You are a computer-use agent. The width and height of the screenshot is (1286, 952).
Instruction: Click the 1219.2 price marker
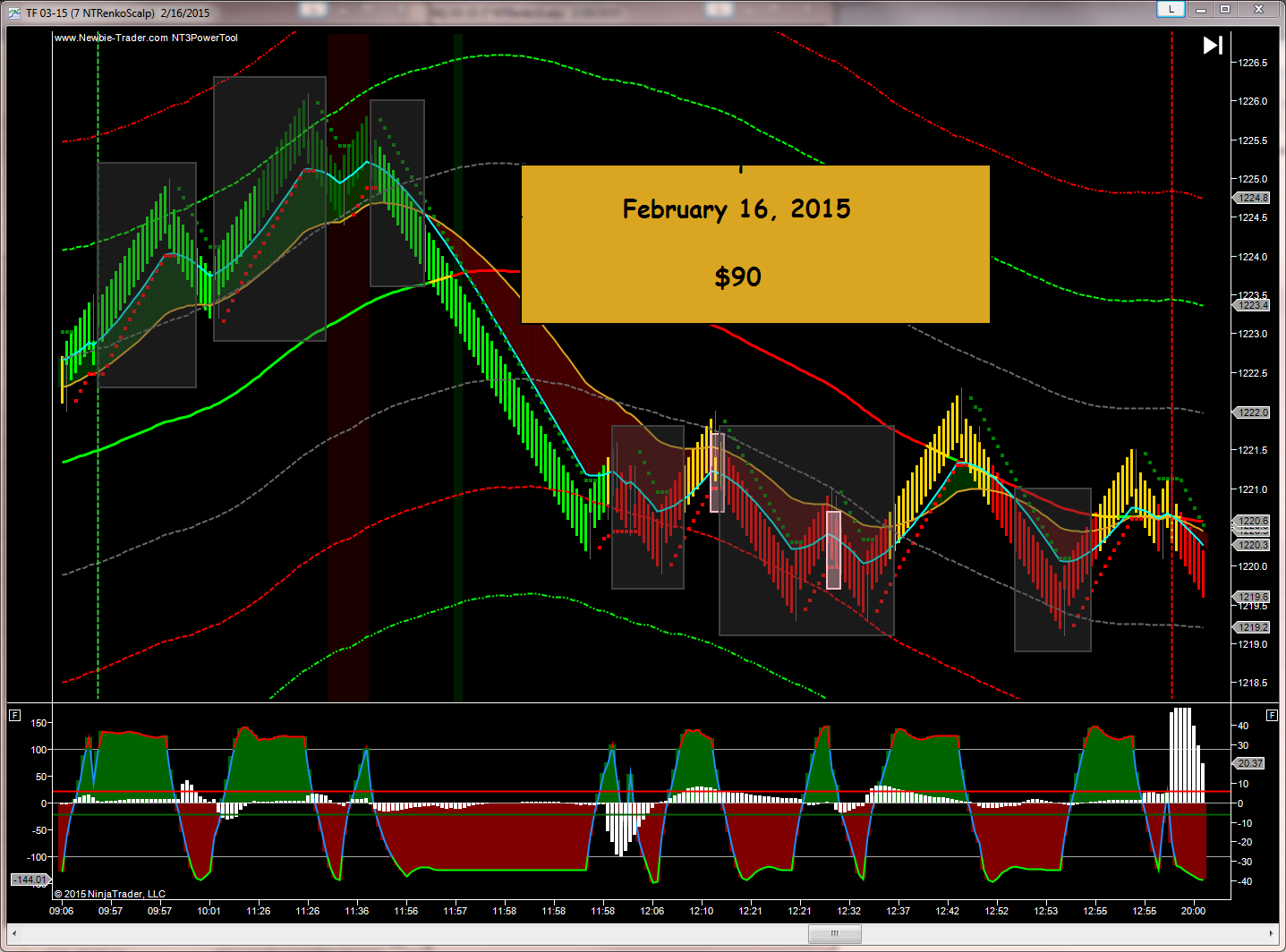(x=1253, y=627)
